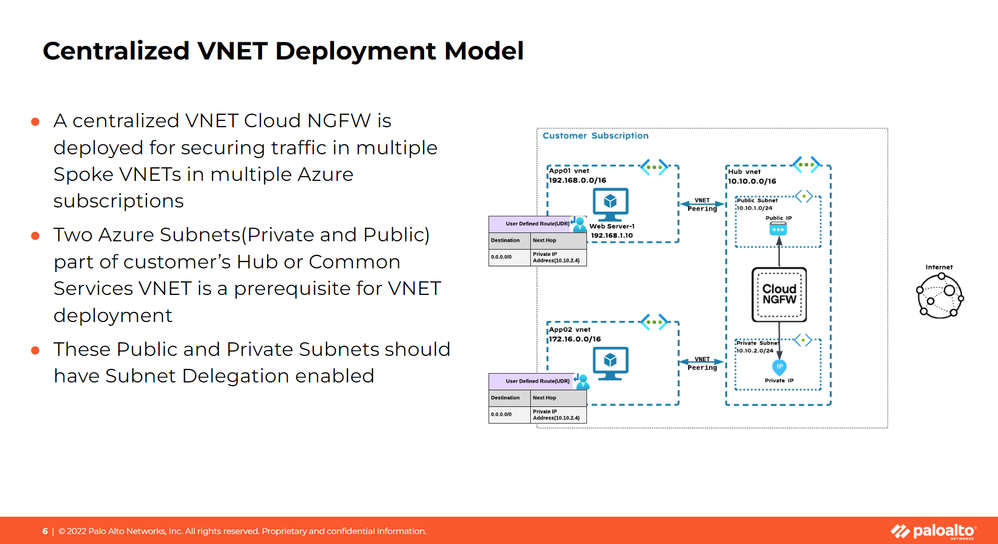The image size is (998, 544).
Task: Click the Internet label
Action: [x=939, y=267]
